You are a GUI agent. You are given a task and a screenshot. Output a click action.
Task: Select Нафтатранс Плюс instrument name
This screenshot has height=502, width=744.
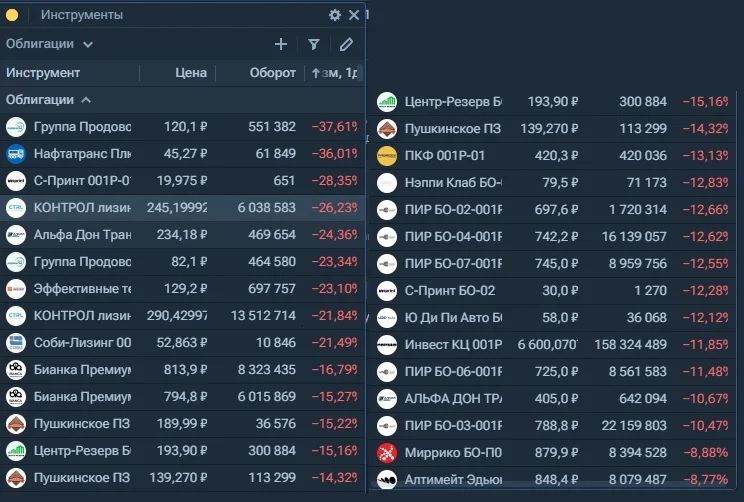tap(82, 154)
